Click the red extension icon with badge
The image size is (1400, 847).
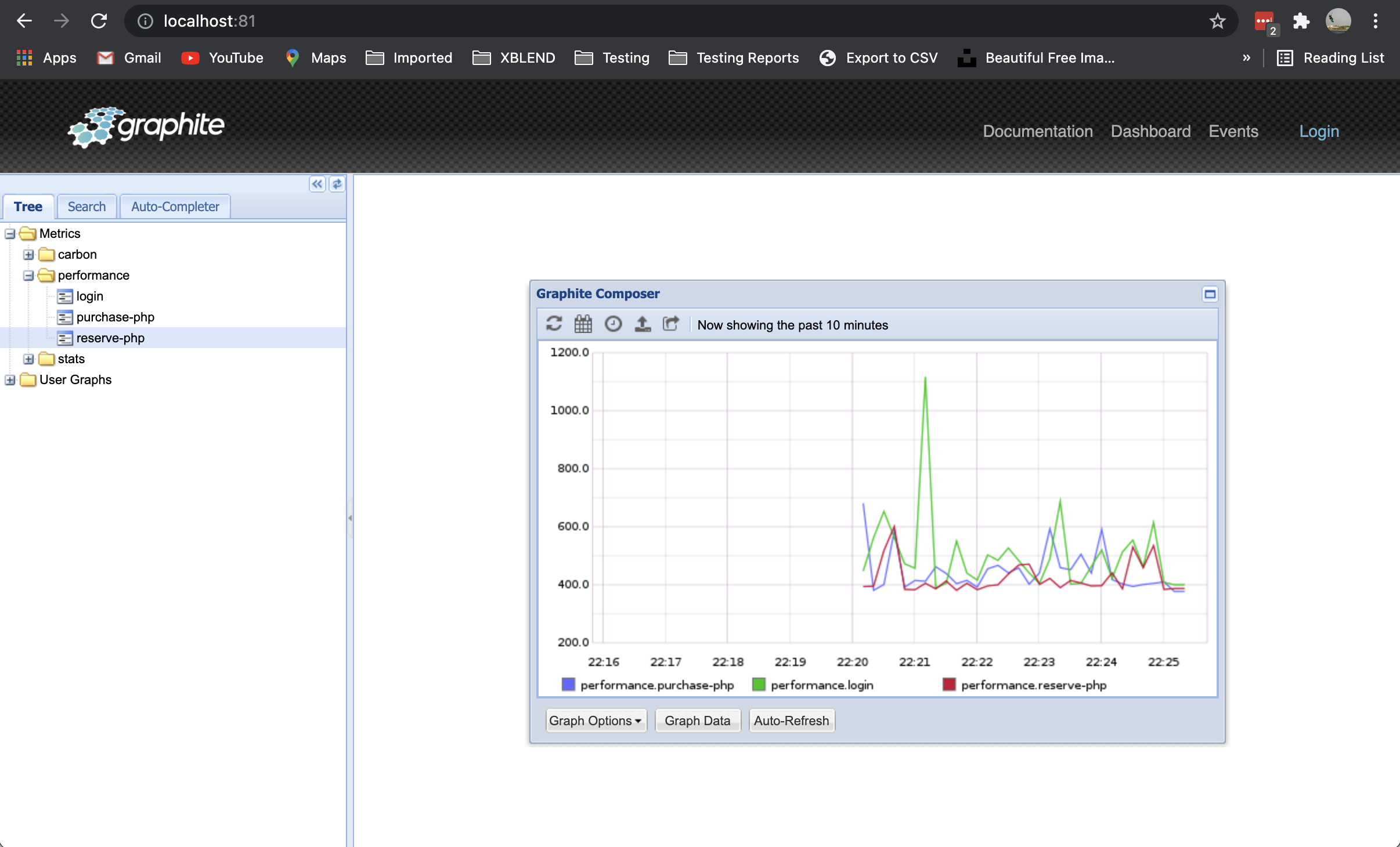(x=1267, y=23)
